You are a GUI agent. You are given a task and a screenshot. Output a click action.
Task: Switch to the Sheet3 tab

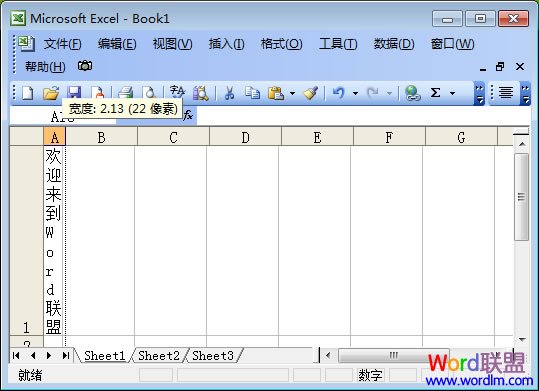click(213, 356)
